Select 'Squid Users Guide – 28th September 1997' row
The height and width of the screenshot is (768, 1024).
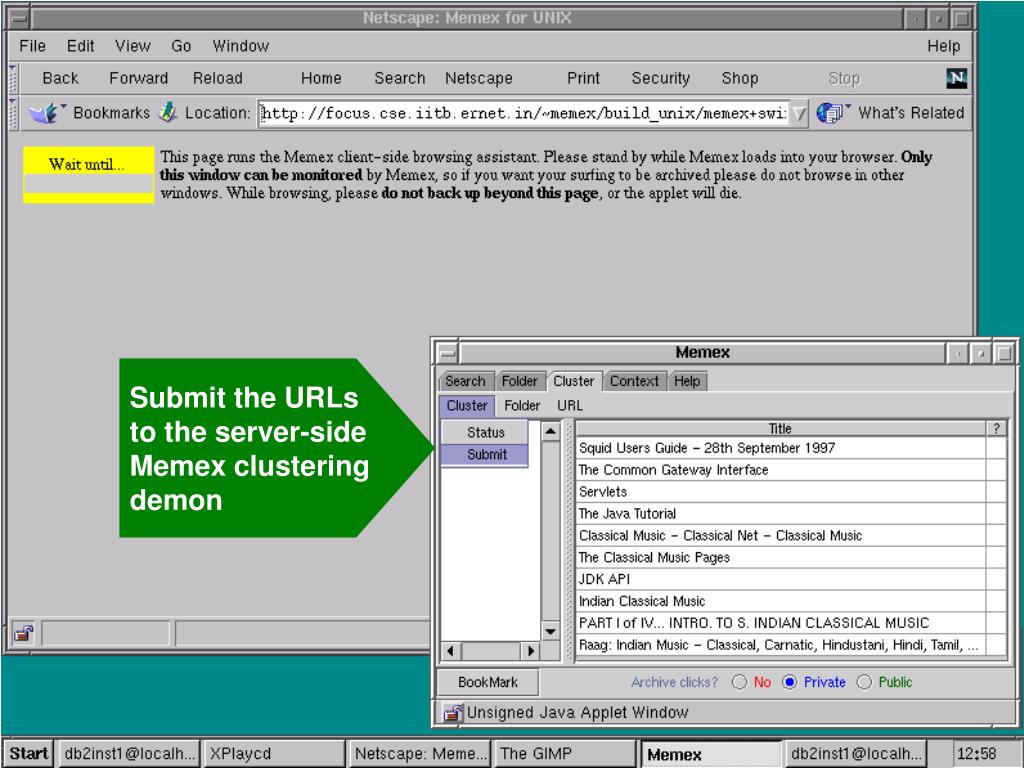[x=780, y=448]
